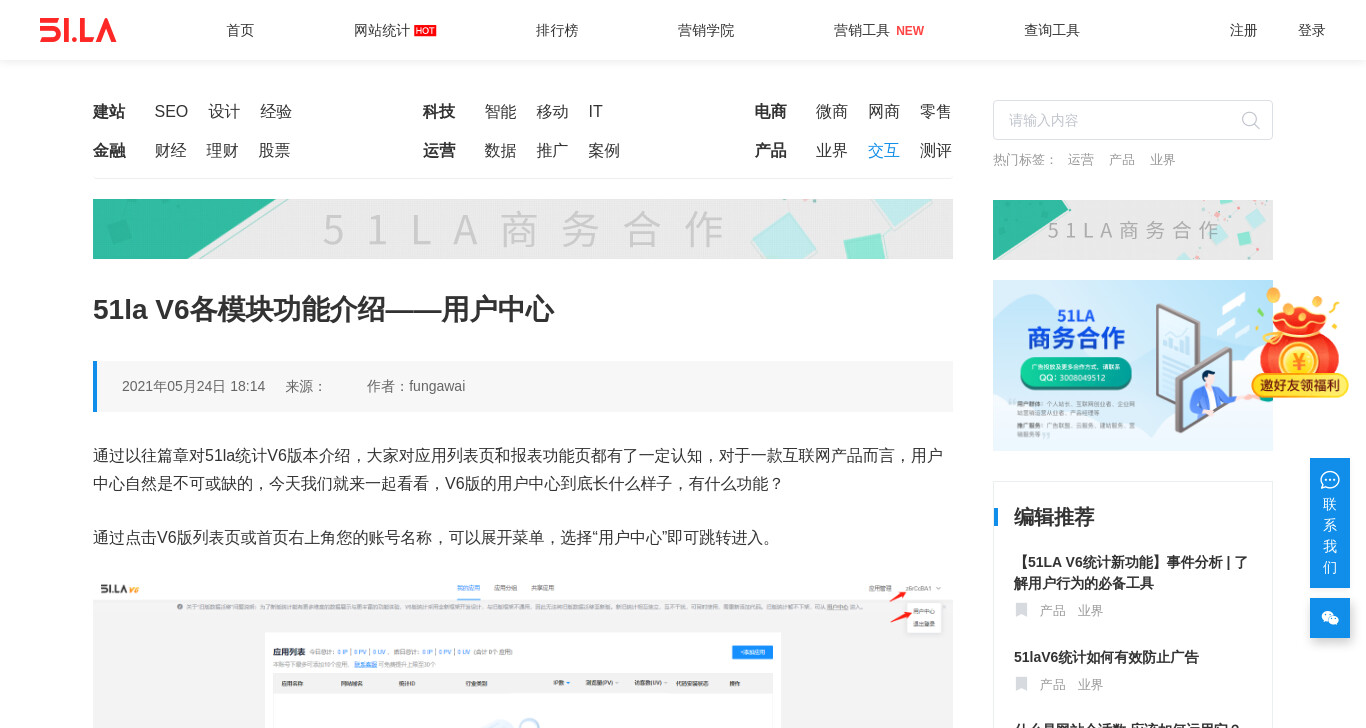Open 首页 in top navigation
Viewport: 1366px width, 728px height.
click(x=240, y=30)
